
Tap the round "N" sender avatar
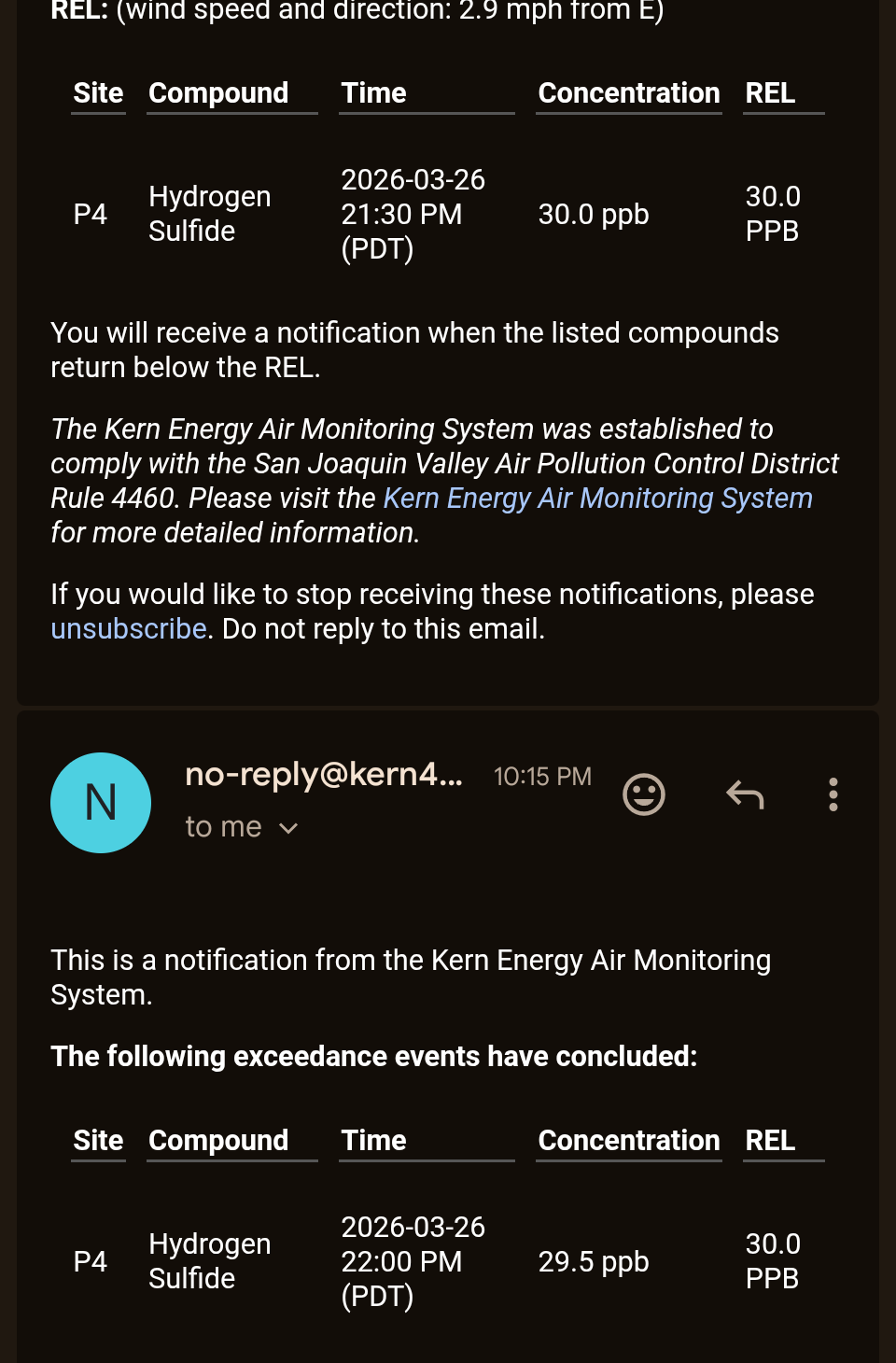click(x=101, y=802)
